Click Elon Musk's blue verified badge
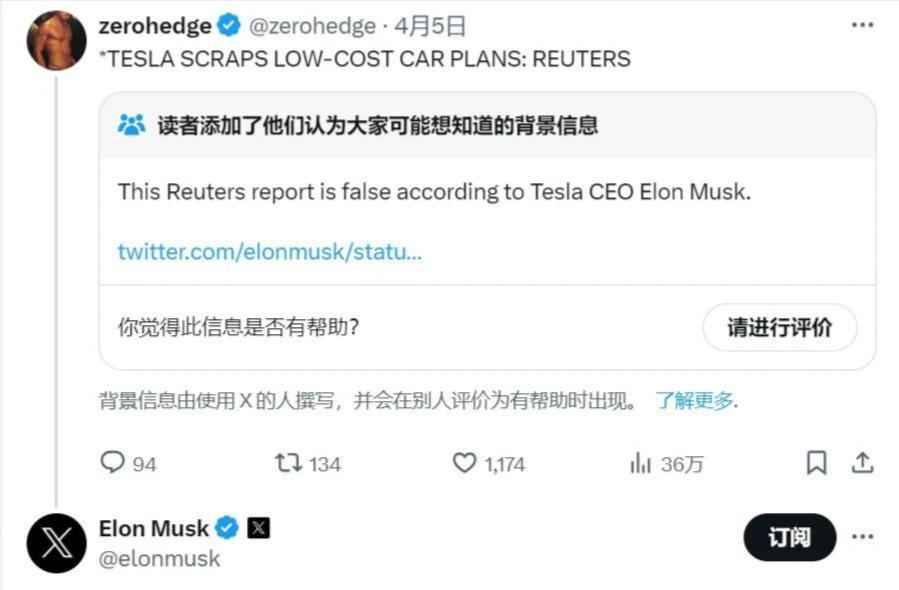This screenshot has height=590, width=899. [x=228, y=528]
